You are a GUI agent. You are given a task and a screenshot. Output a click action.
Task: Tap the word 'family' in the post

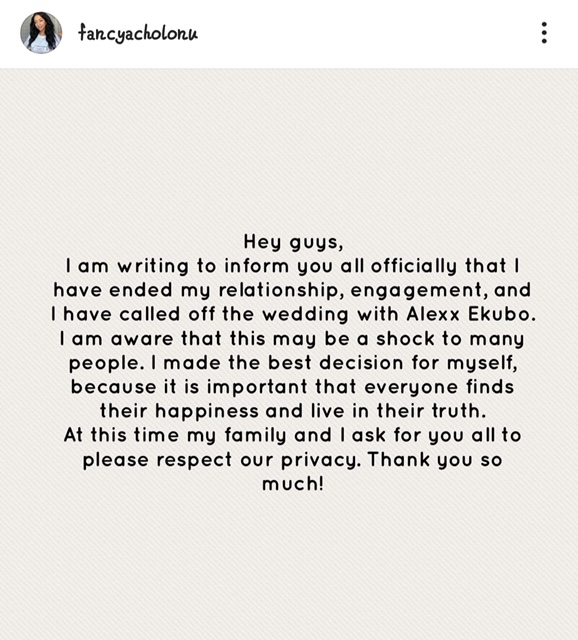255,436
